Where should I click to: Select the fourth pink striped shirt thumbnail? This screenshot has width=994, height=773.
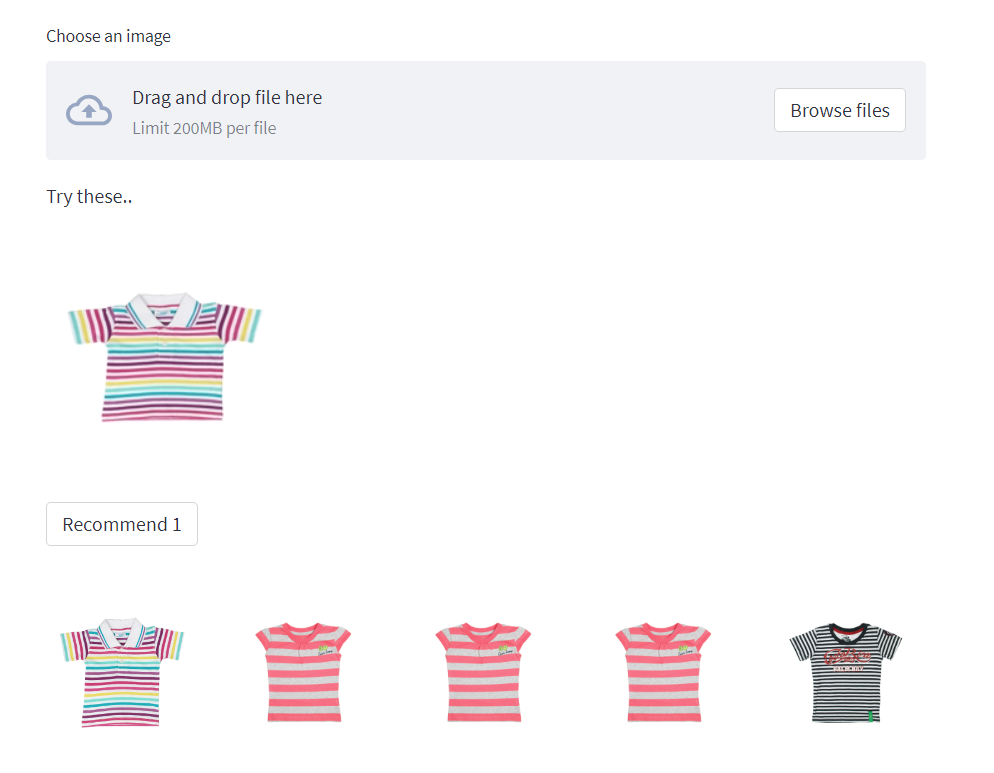(x=664, y=670)
